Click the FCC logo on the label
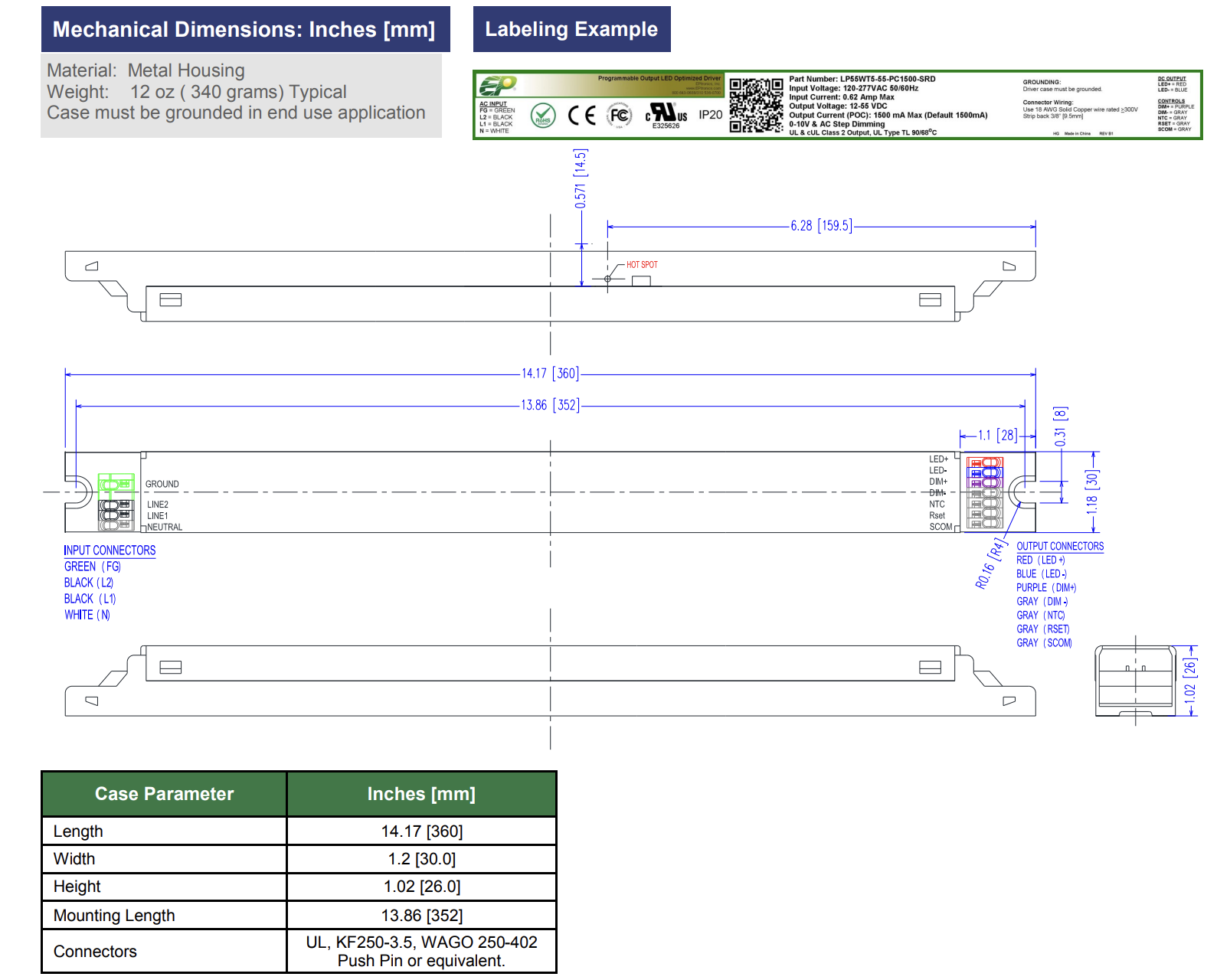The image size is (1230, 980). [x=619, y=116]
